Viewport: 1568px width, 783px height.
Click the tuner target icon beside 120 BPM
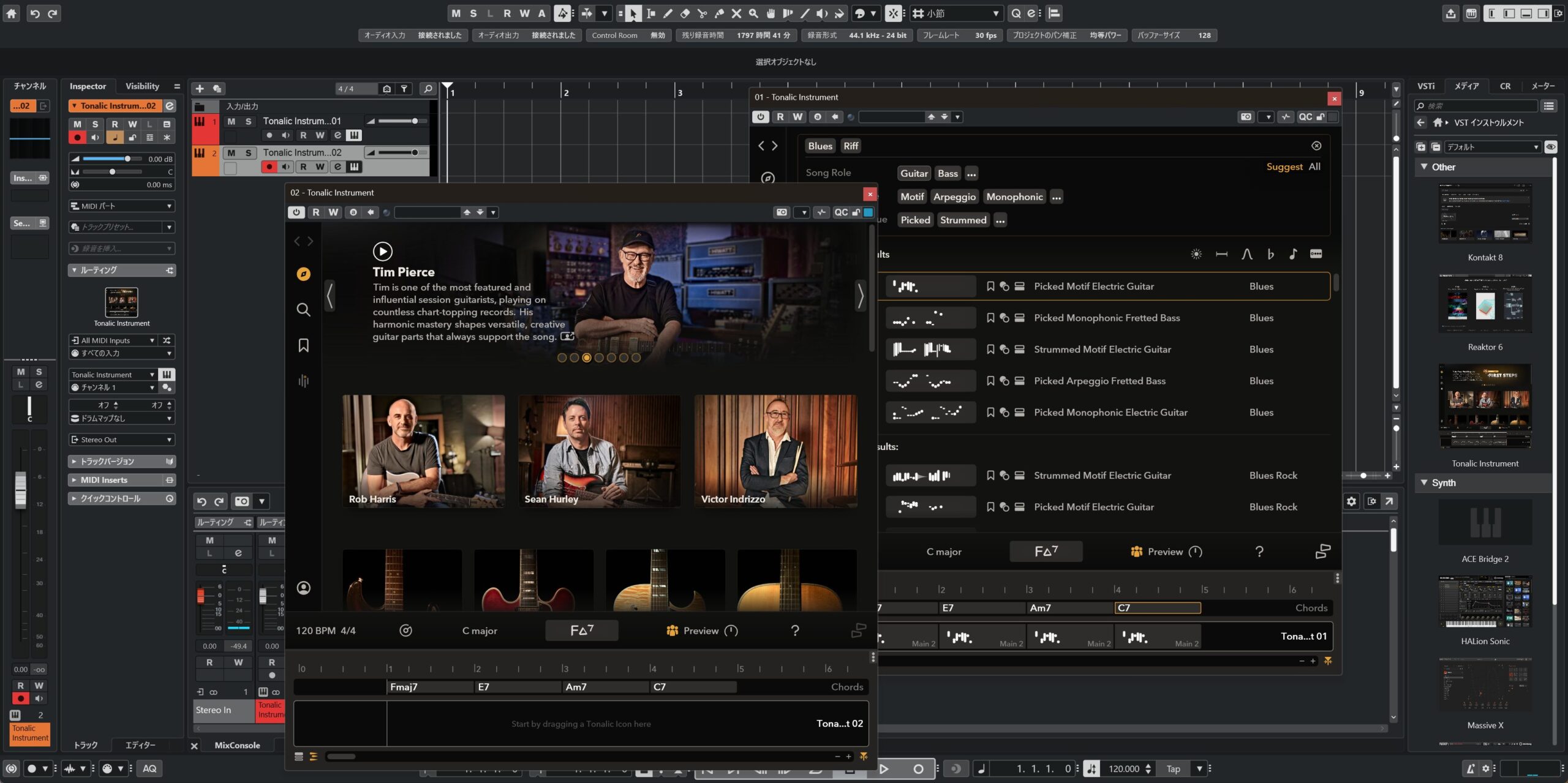(x=405, y=631)
